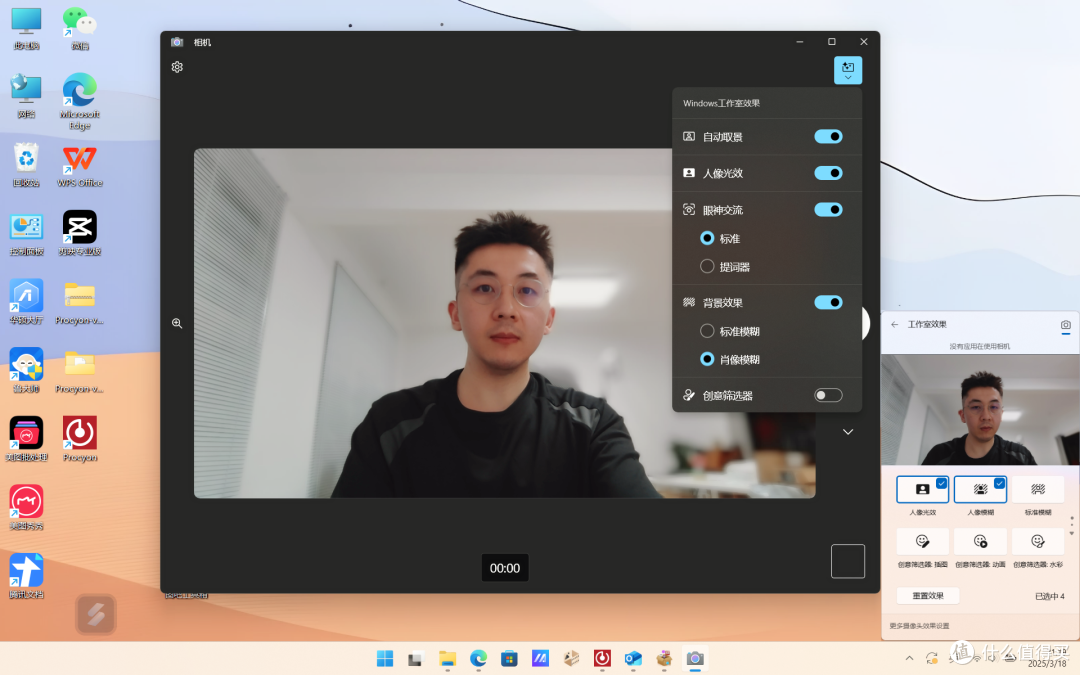1080x675 pixels.
Task: Open the Windows Studio Effects button
Action: point(848,70)
